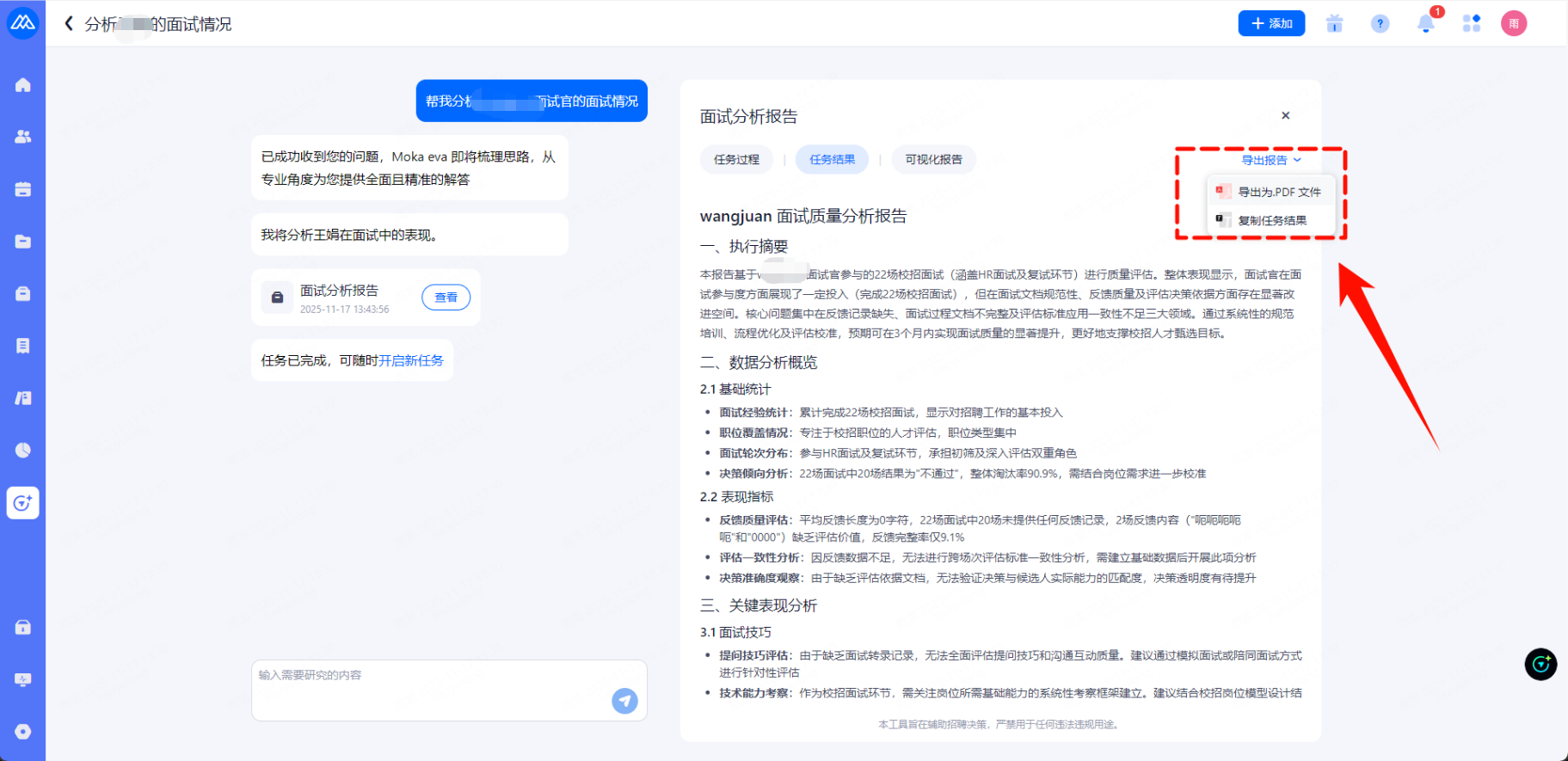Click the 2.2 表现指标 subheading
1568x761 pixels.
click(x=736, y=497)
